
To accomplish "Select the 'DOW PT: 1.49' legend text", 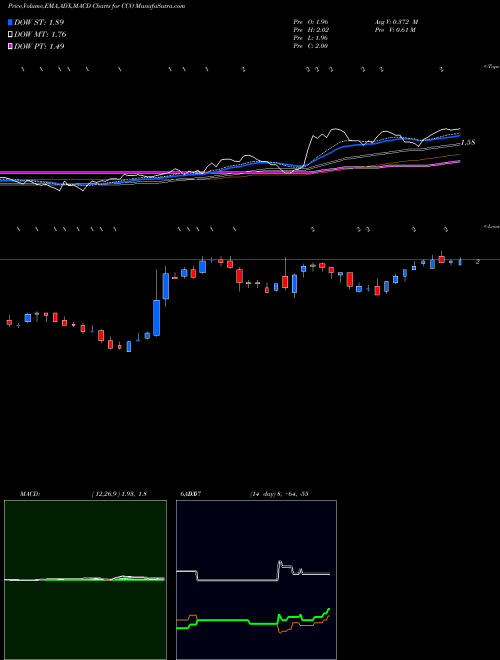I will 39,47.
